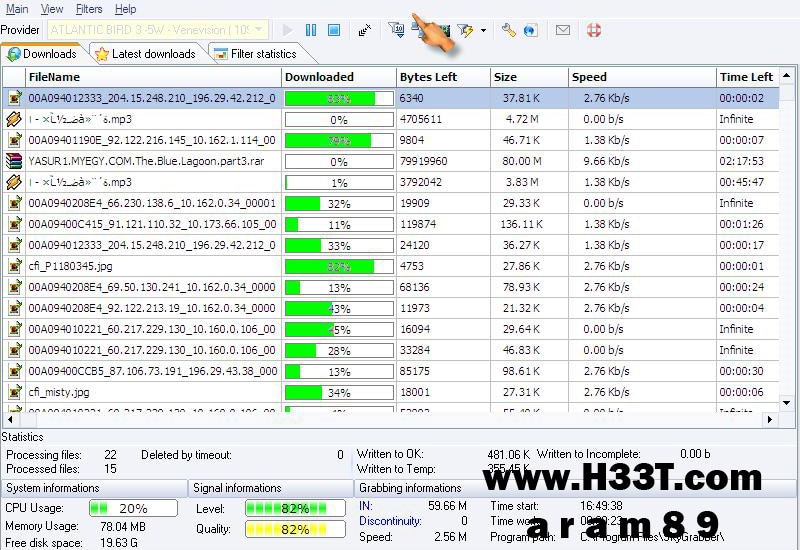The width and height of the screenshot is (800, 550).
Task: Click the horizontal scrollbar right arrow
Action: click(768, 420)
